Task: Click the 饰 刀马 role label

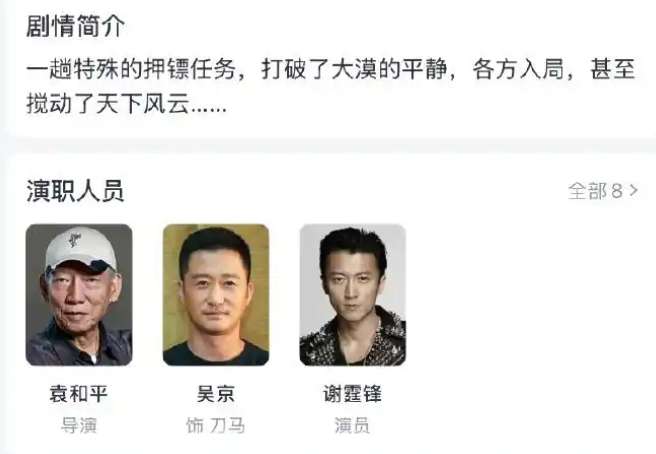Action: click(x=215, y=425)
